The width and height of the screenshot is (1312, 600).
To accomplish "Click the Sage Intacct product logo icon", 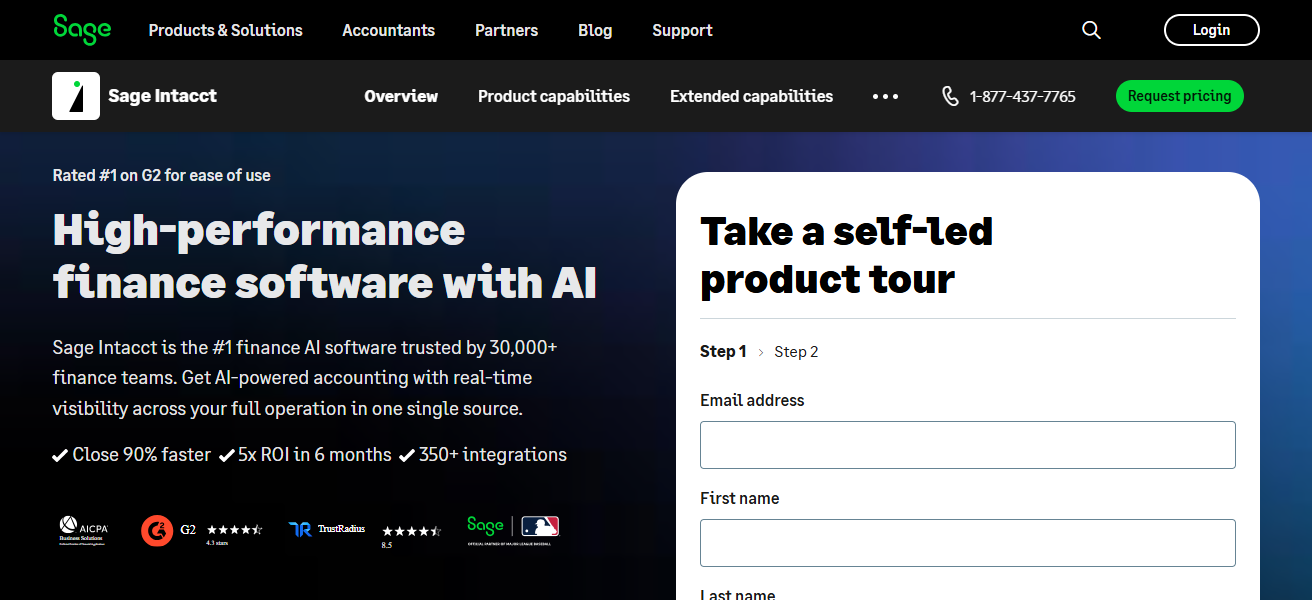I will coord(76,95).
